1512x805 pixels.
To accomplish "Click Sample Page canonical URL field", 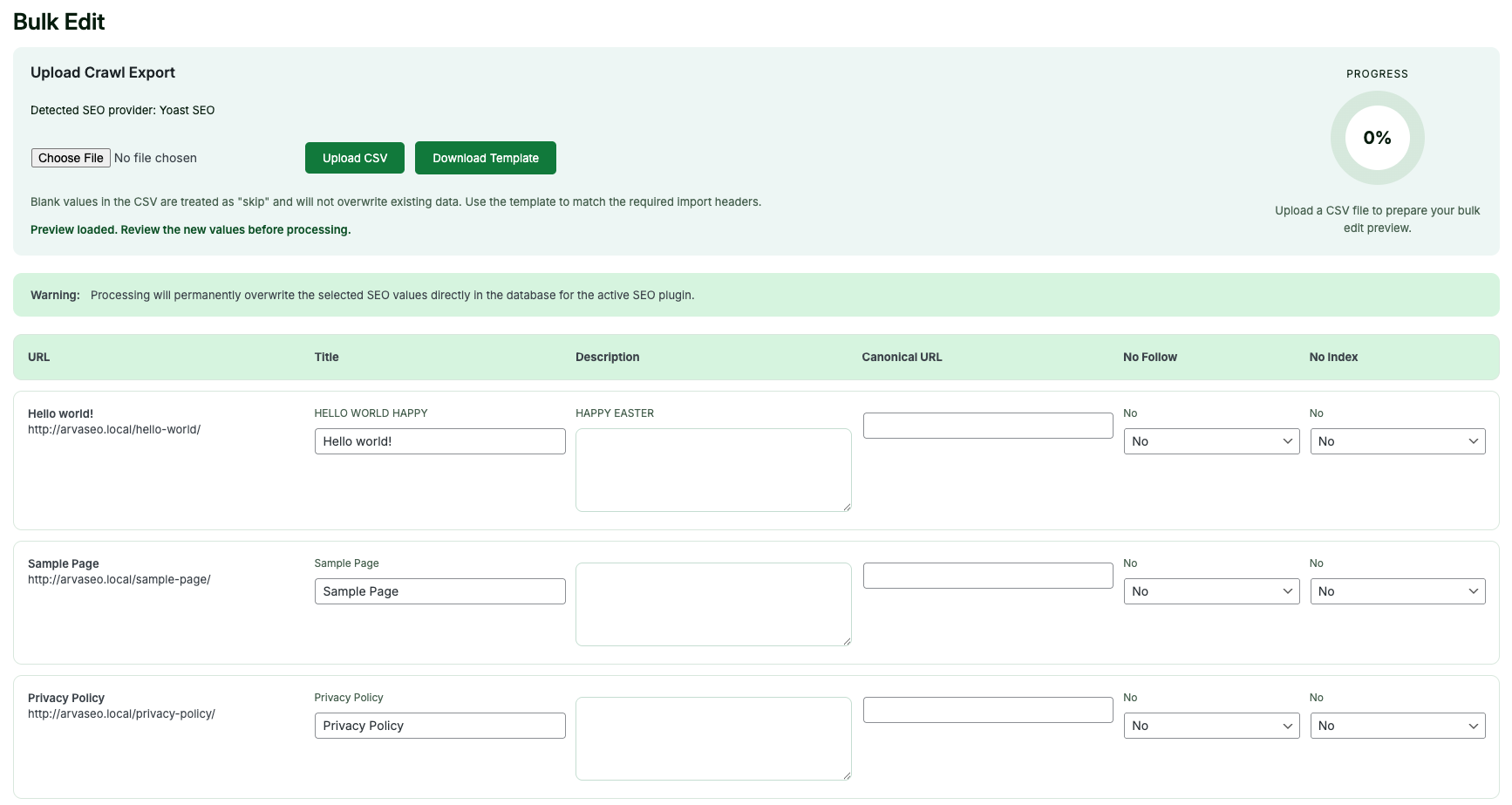I will coord(987,576).
